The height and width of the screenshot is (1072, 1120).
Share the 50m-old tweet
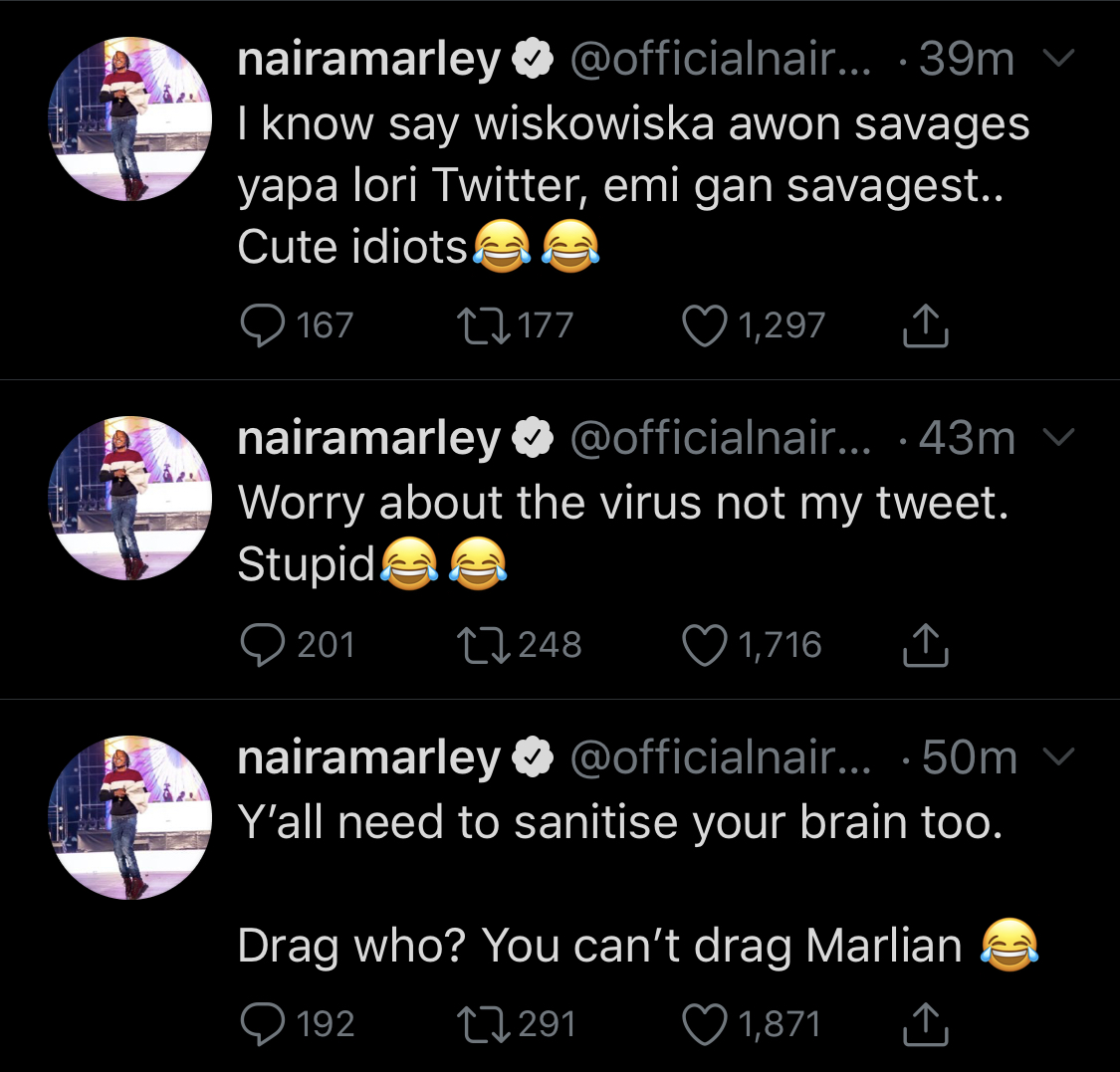(x=925, y=1024)
